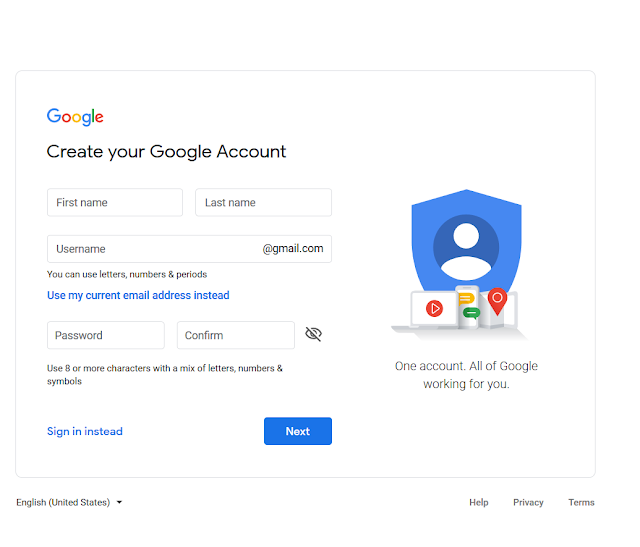Screen dimensions: 640x547
Task: Click the green chat bubble icon
Action: pyautogui.click(x=471, y=313)
